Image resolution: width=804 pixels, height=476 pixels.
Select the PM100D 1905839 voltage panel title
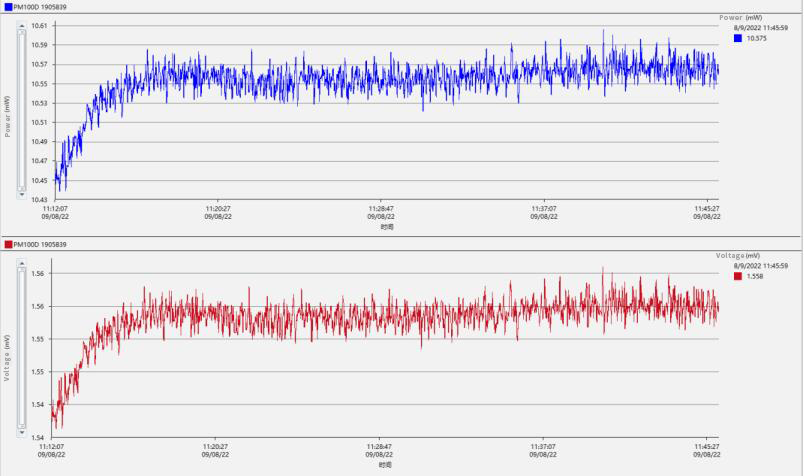[40, 244]
